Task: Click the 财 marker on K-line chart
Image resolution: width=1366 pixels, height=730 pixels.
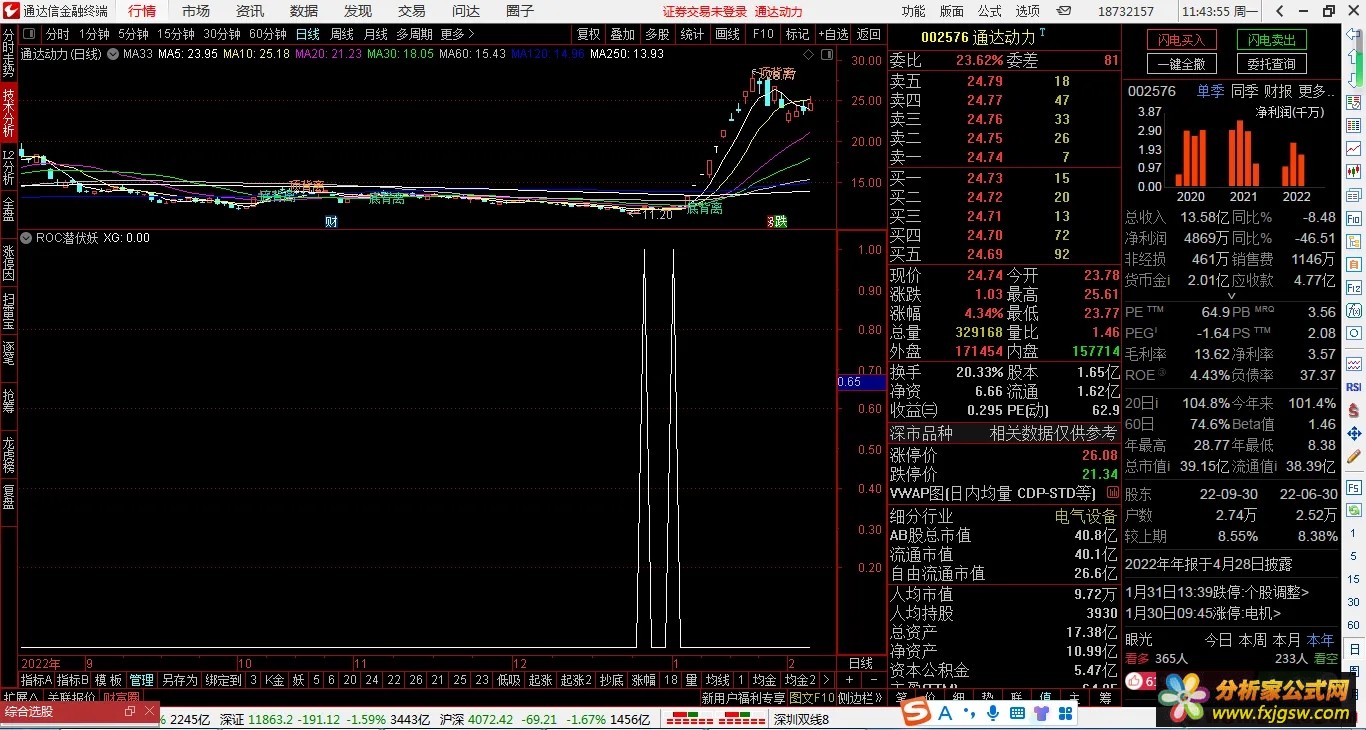Action: 331,221
